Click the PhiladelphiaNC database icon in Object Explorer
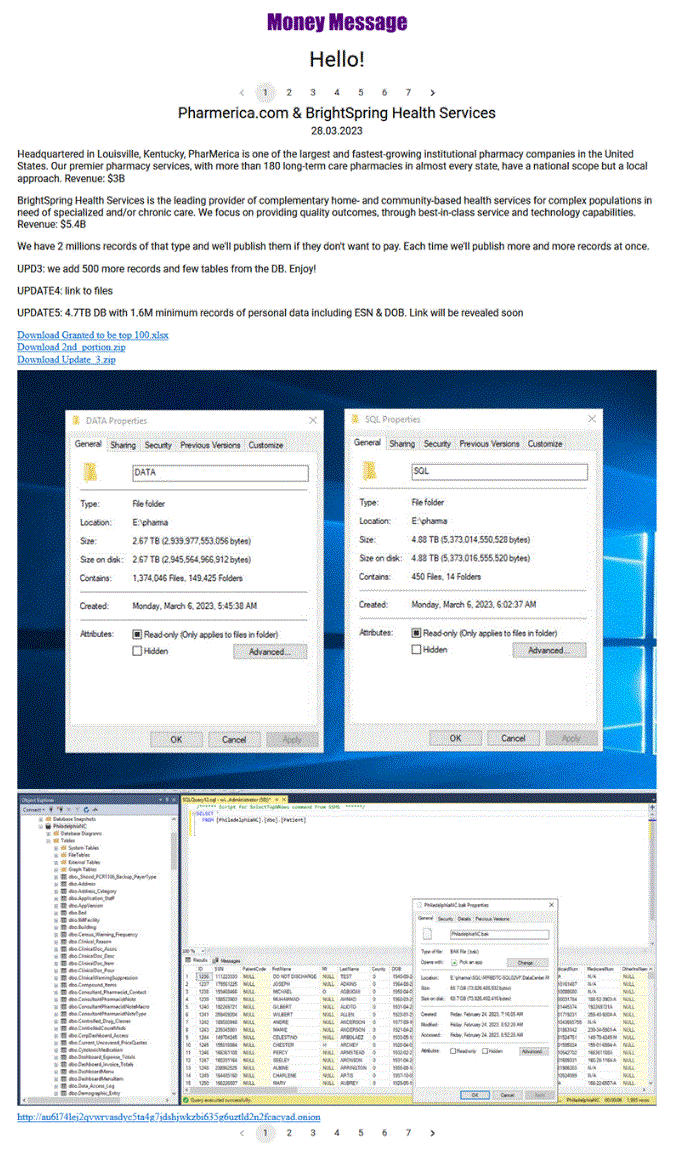 (48, 826)
